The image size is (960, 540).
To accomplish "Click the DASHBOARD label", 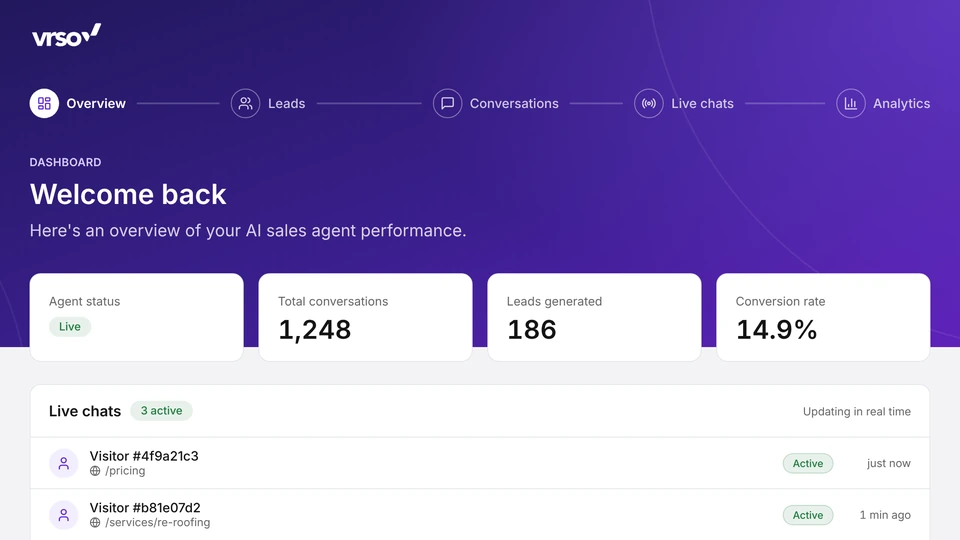I will pos(66,162).
